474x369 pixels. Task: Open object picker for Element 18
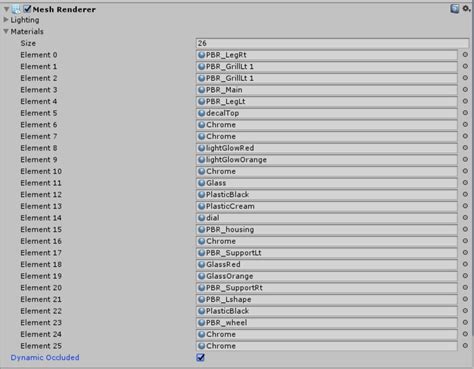coord(465,264)
